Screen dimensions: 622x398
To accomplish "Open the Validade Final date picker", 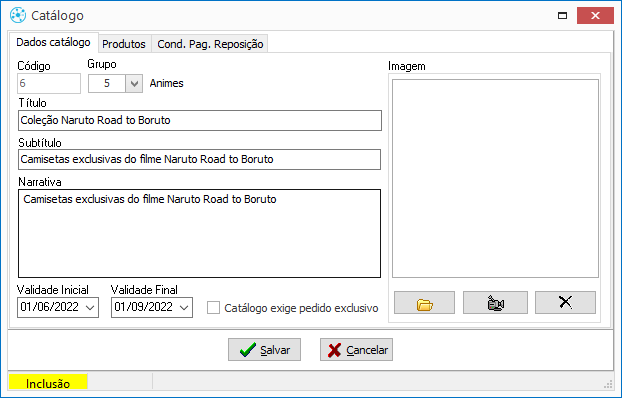I will click(x=184, y=308).
